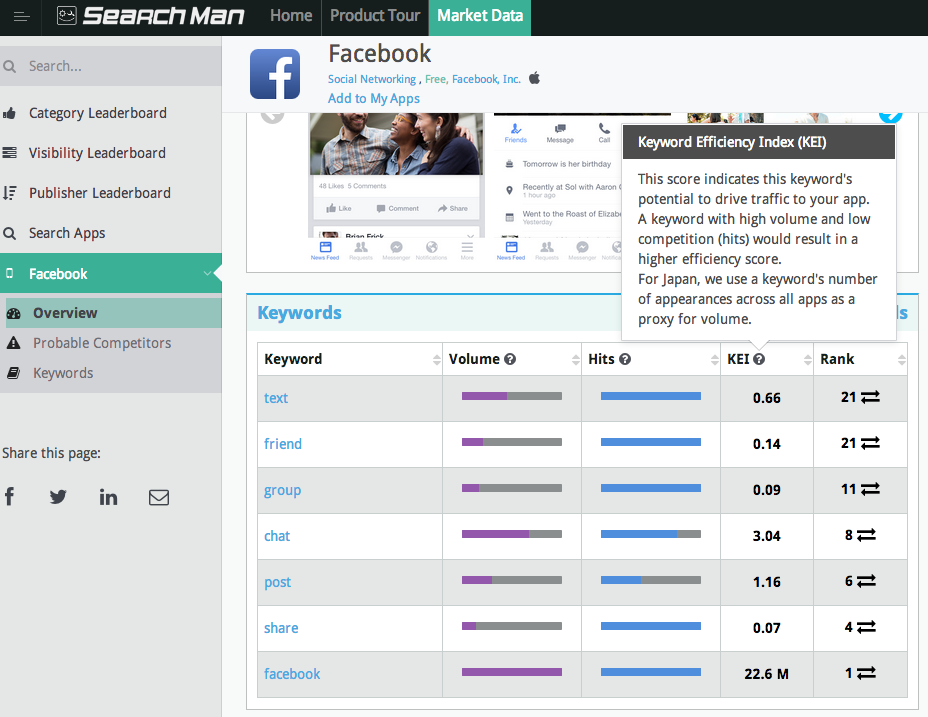This screenshot has height=717, width=928.
Task: Click rank change icon in 'chat' row
Action: (x=866, y=535)
